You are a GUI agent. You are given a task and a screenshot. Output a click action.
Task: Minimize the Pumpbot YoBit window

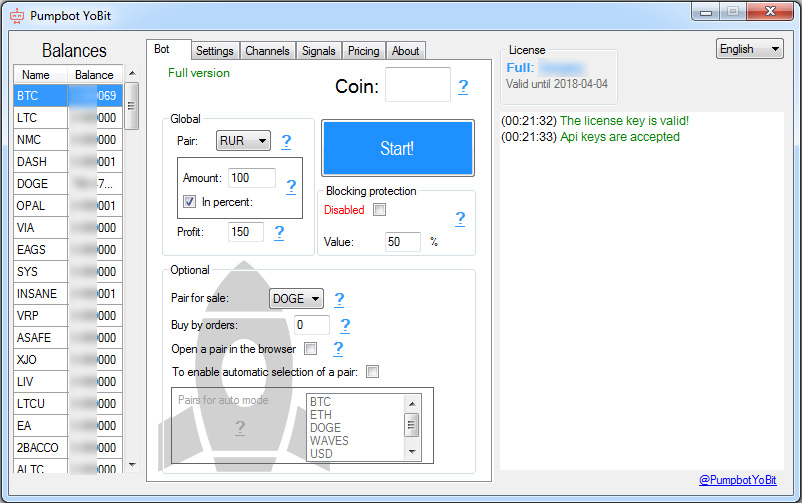pyautogui.click(x=706, y=12)
